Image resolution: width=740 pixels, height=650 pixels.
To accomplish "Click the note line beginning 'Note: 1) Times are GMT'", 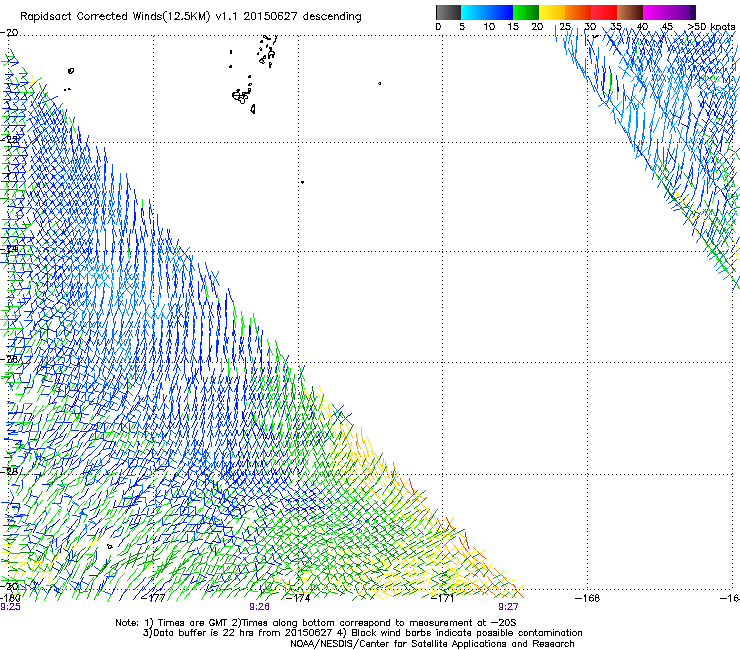I will click(x=316, y=623).
